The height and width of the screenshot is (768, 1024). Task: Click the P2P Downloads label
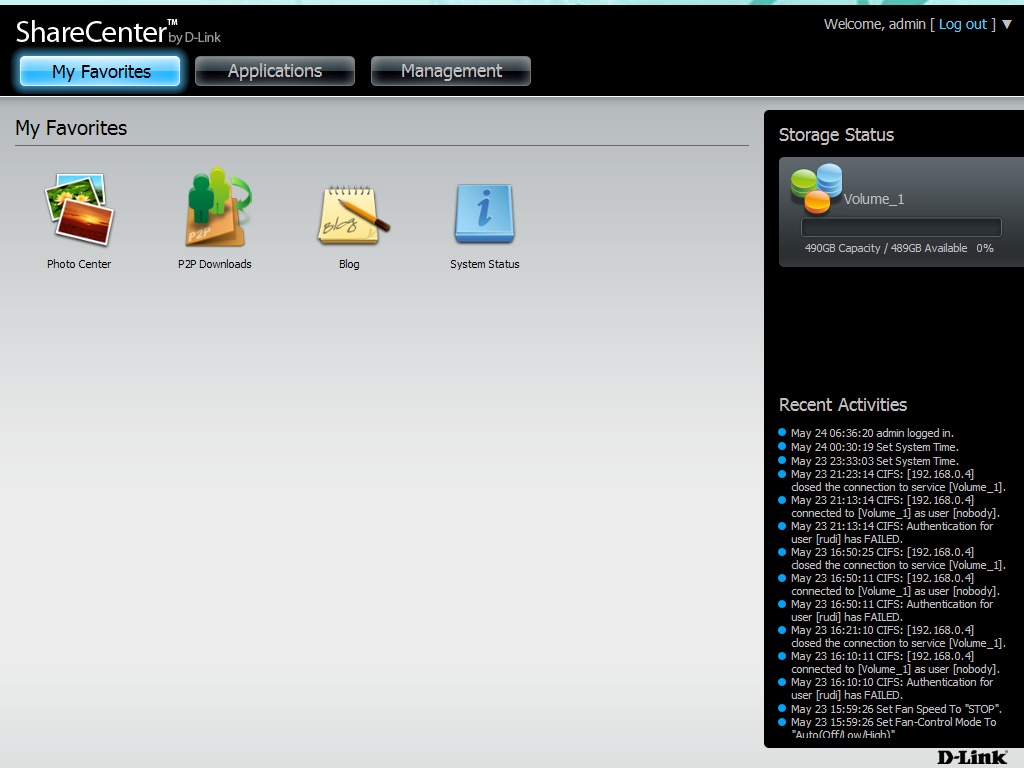point(215,264)
